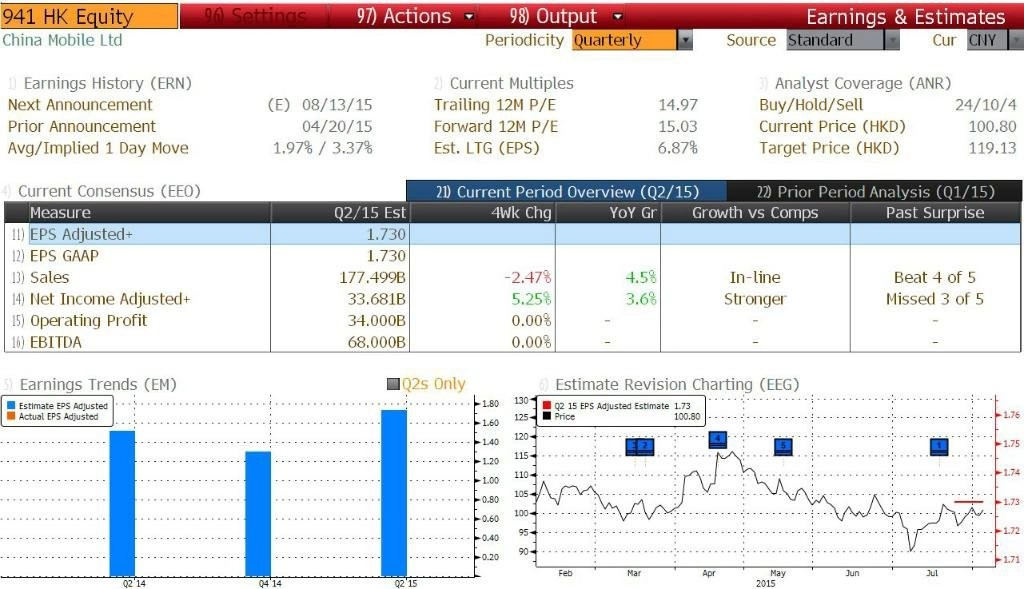The height and width of the screenshot is (589, 1024).
Task: Click the 96) Settings button
Action: [x=255, y=16]
